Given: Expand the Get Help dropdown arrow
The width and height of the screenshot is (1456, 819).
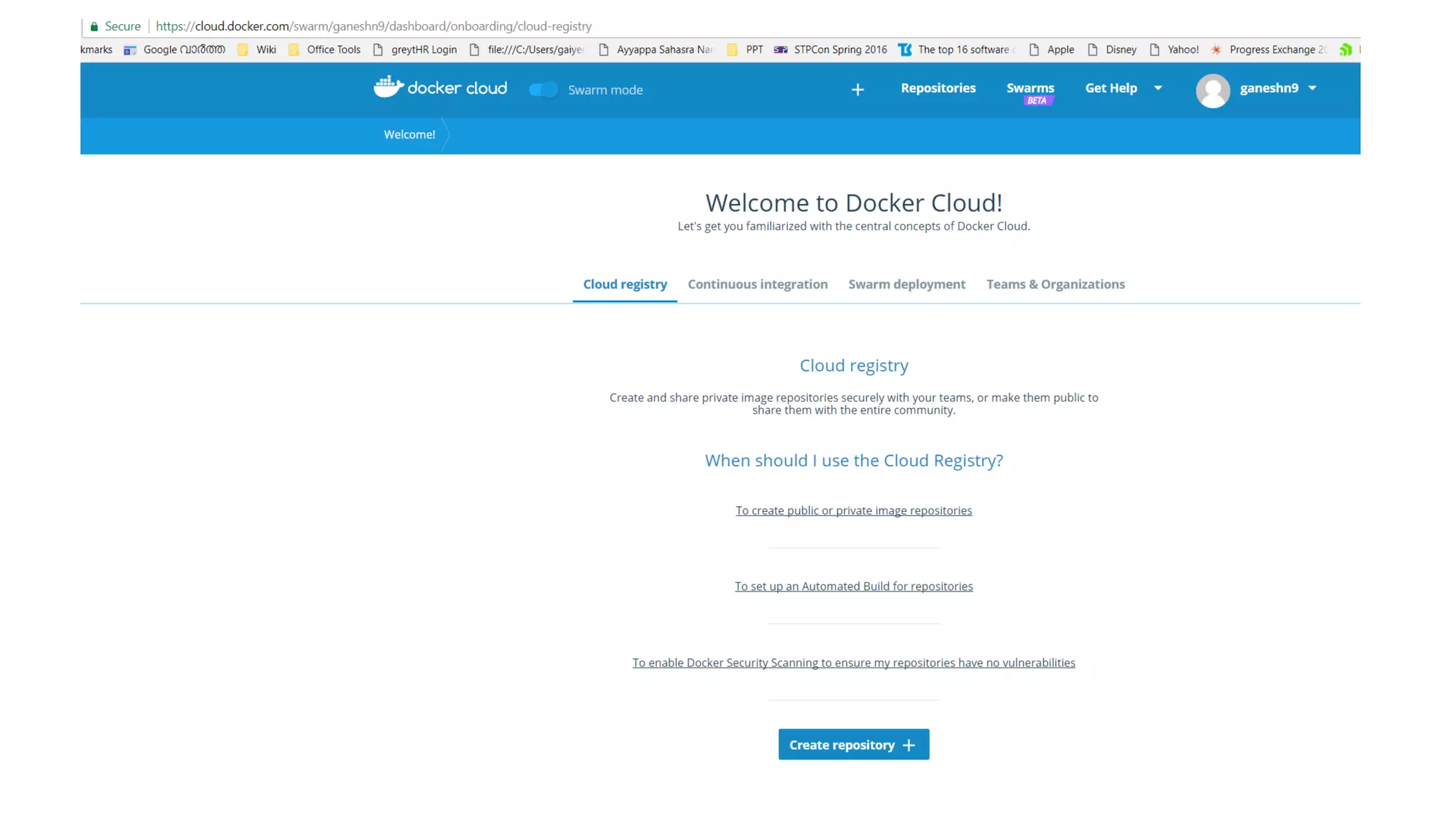Looking at the screenshot, I should pos(1157,88).
